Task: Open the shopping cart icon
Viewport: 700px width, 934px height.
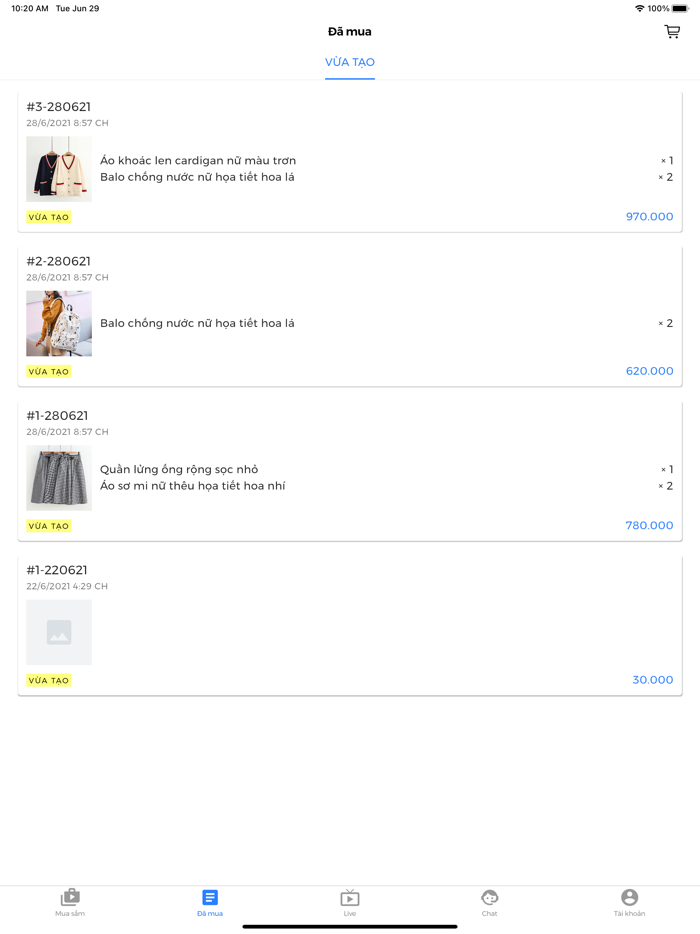Action: pos(672,32)
